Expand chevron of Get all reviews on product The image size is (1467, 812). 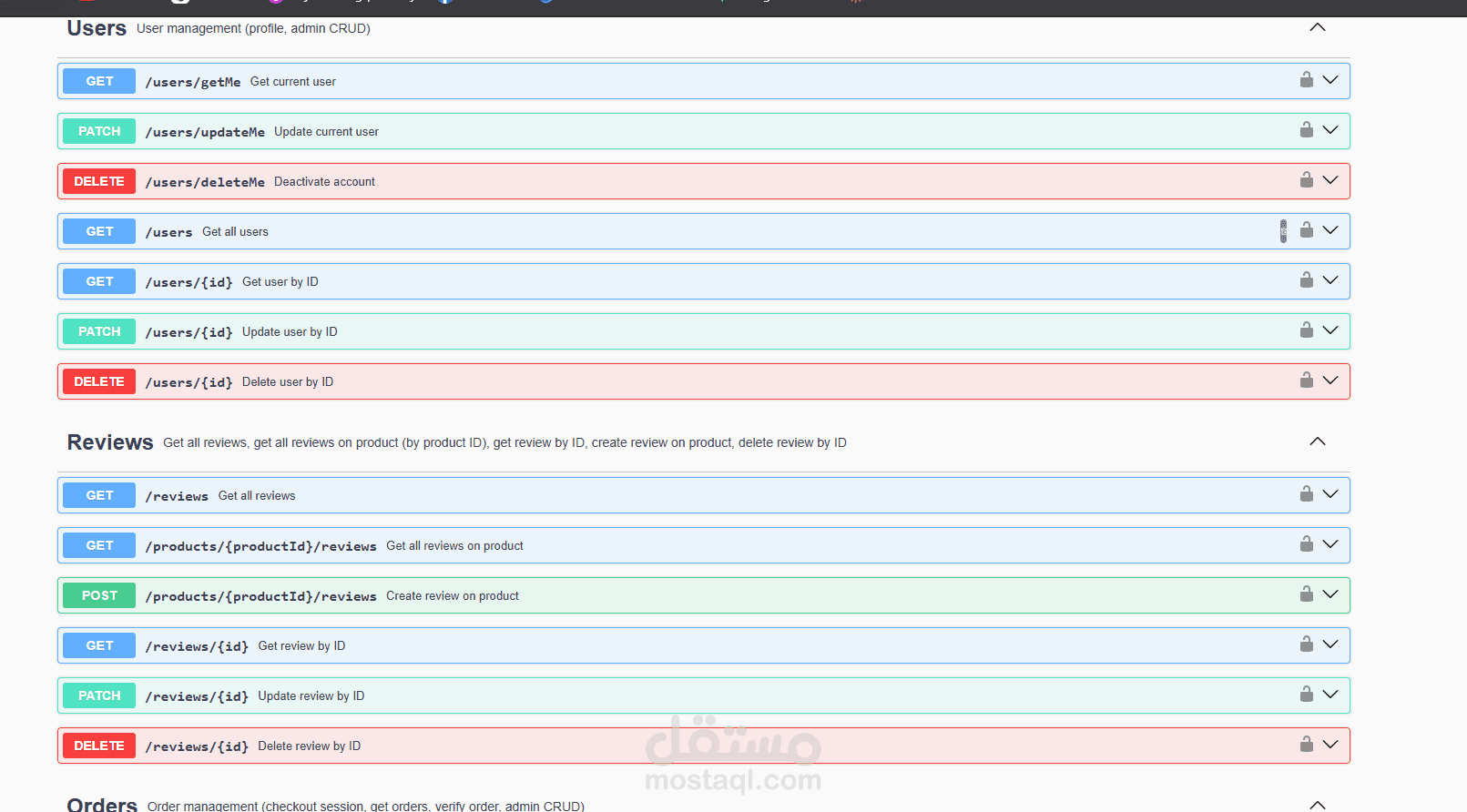click(x=1330, y=544)
